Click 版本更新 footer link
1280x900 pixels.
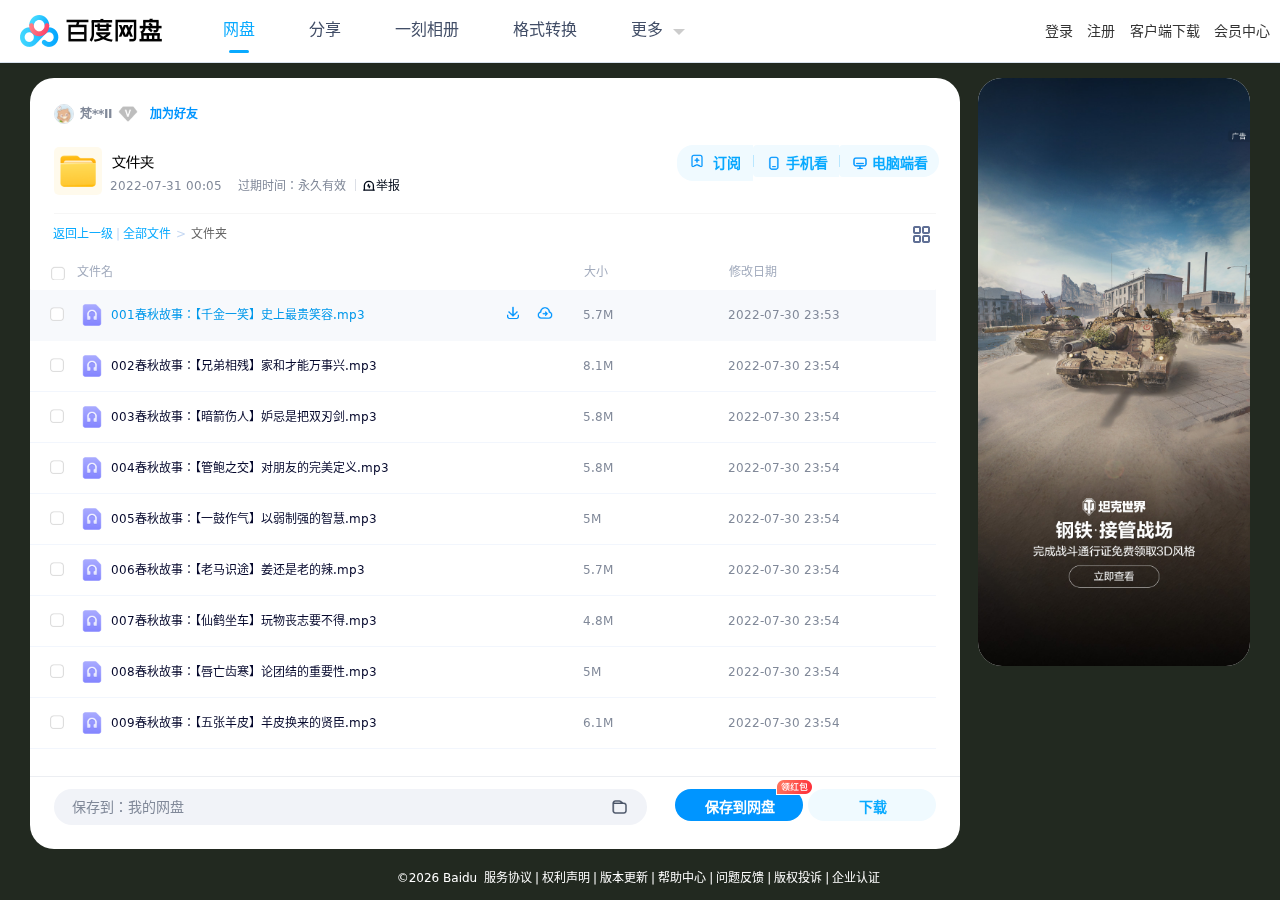[x=624, y=878]
